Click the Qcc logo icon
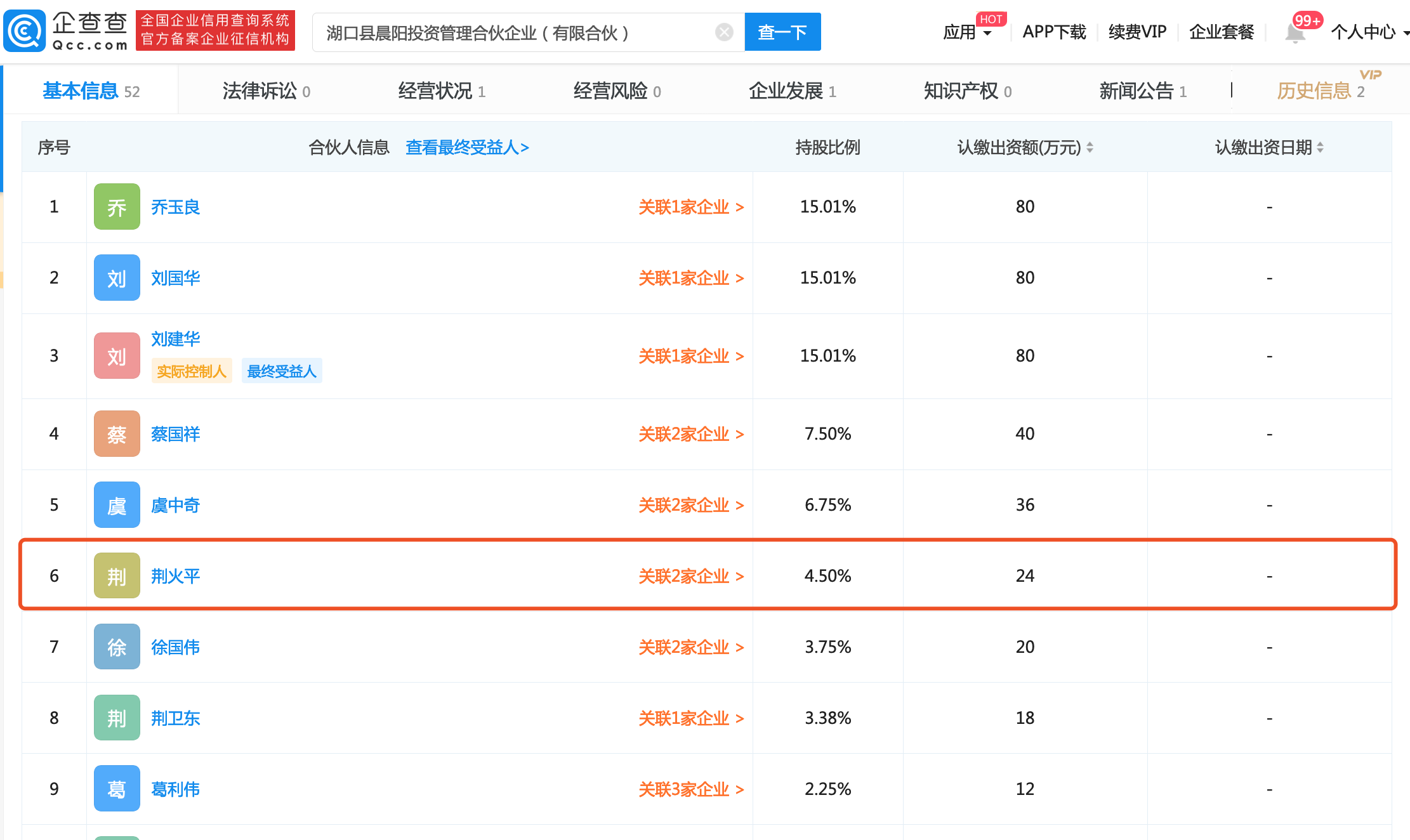This screenshot has width=1410, height=840. click(x=24, y=31)
